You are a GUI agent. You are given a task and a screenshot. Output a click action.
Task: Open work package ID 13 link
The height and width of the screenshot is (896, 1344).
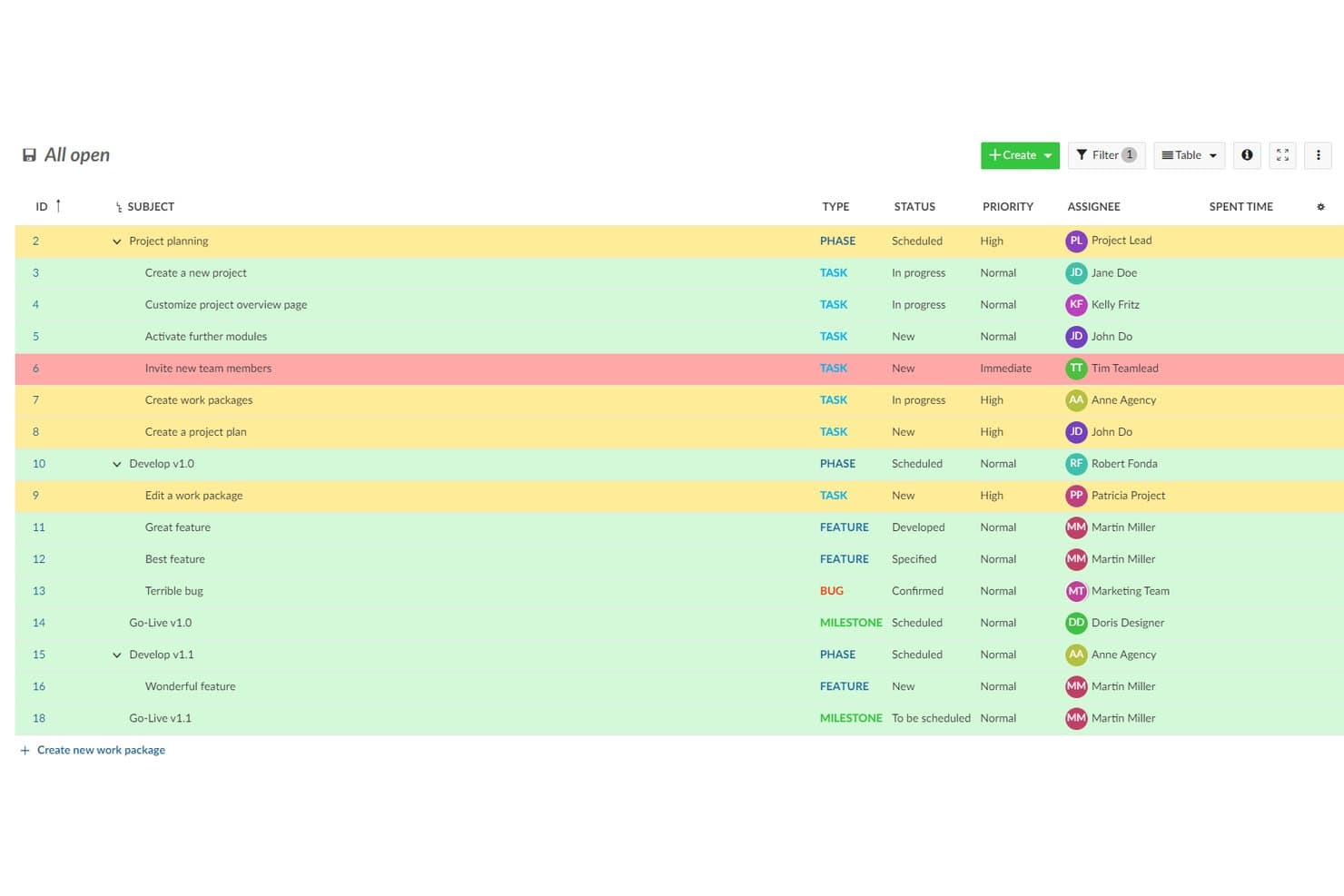pyautogui.click(x=39, y=591)
